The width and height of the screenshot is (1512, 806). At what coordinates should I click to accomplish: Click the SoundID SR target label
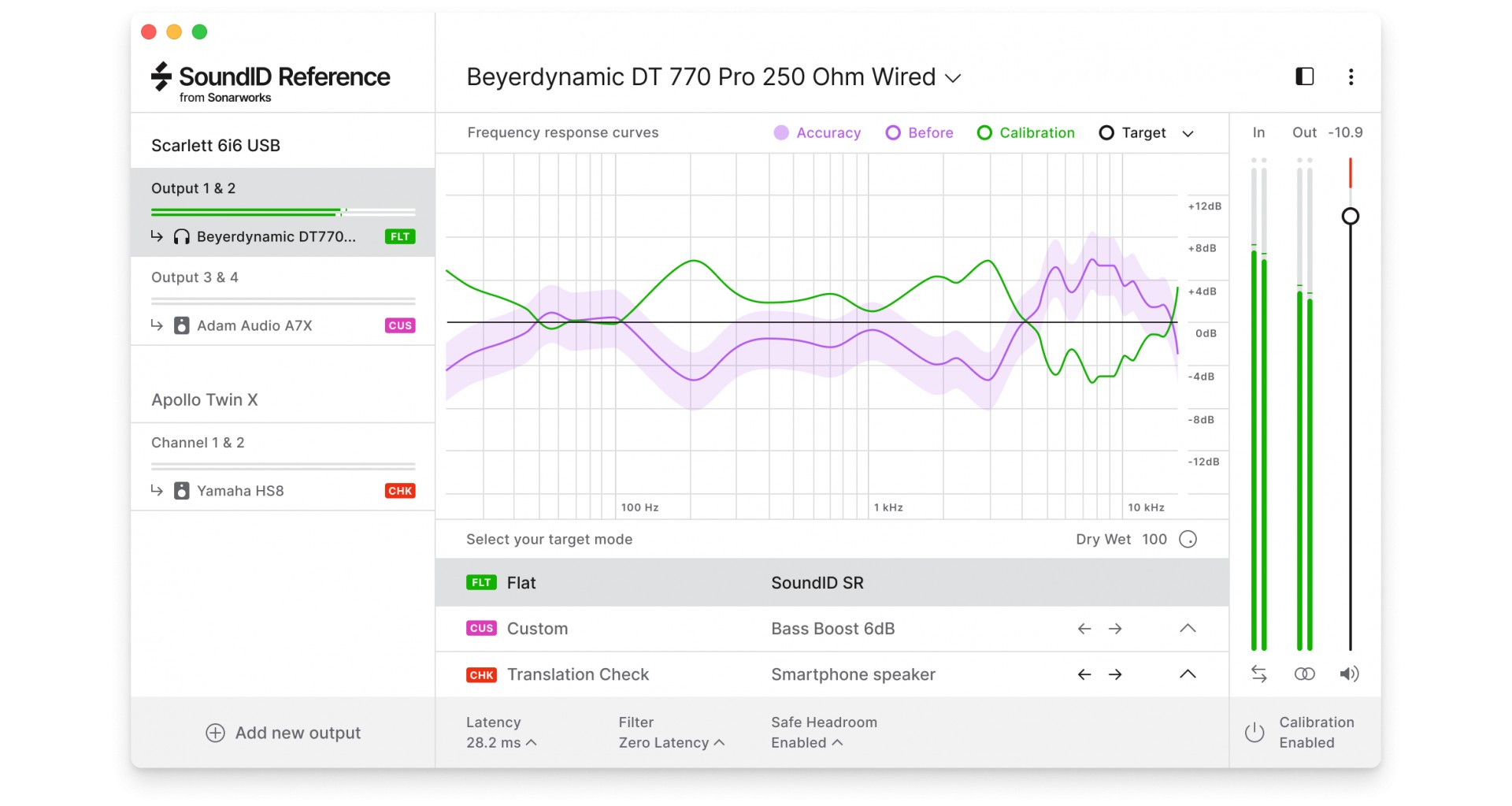click(817, 583)
